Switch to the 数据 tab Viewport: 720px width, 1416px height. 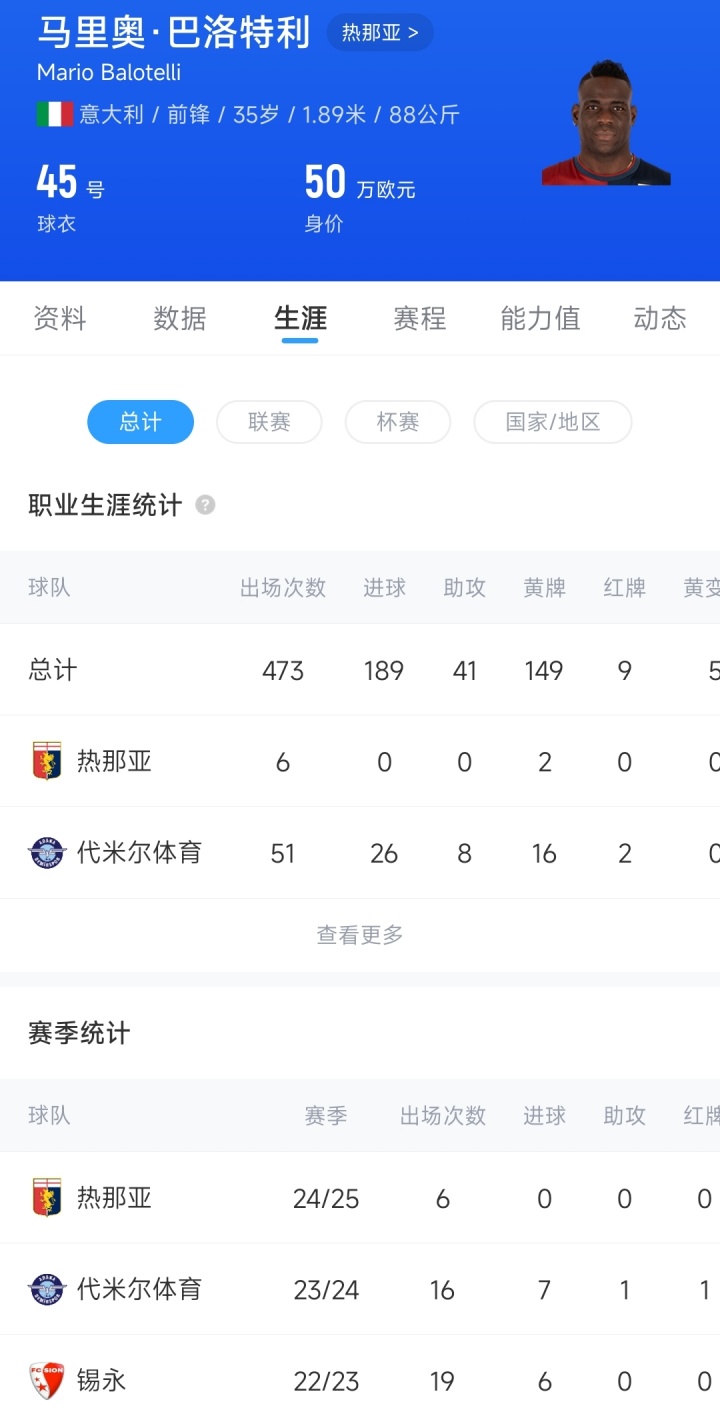[180, 319]
